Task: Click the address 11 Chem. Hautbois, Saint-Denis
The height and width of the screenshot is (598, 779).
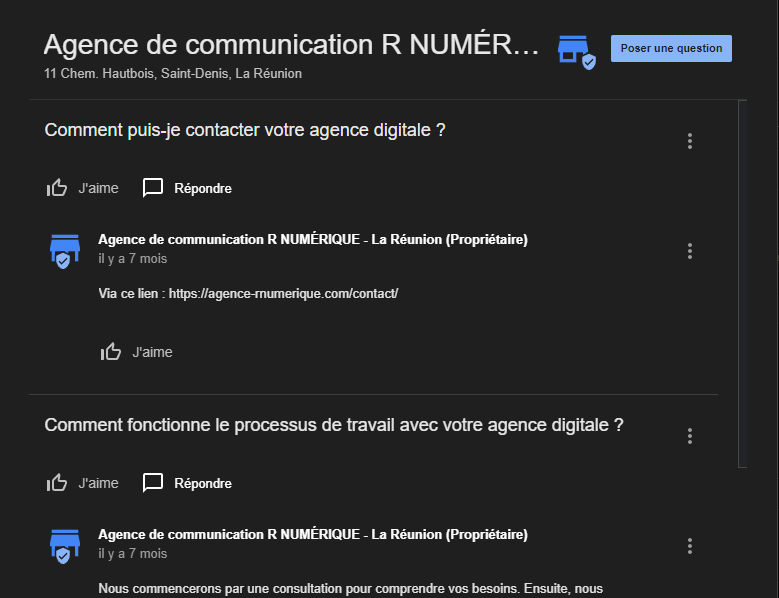Action: click(173, 74)
